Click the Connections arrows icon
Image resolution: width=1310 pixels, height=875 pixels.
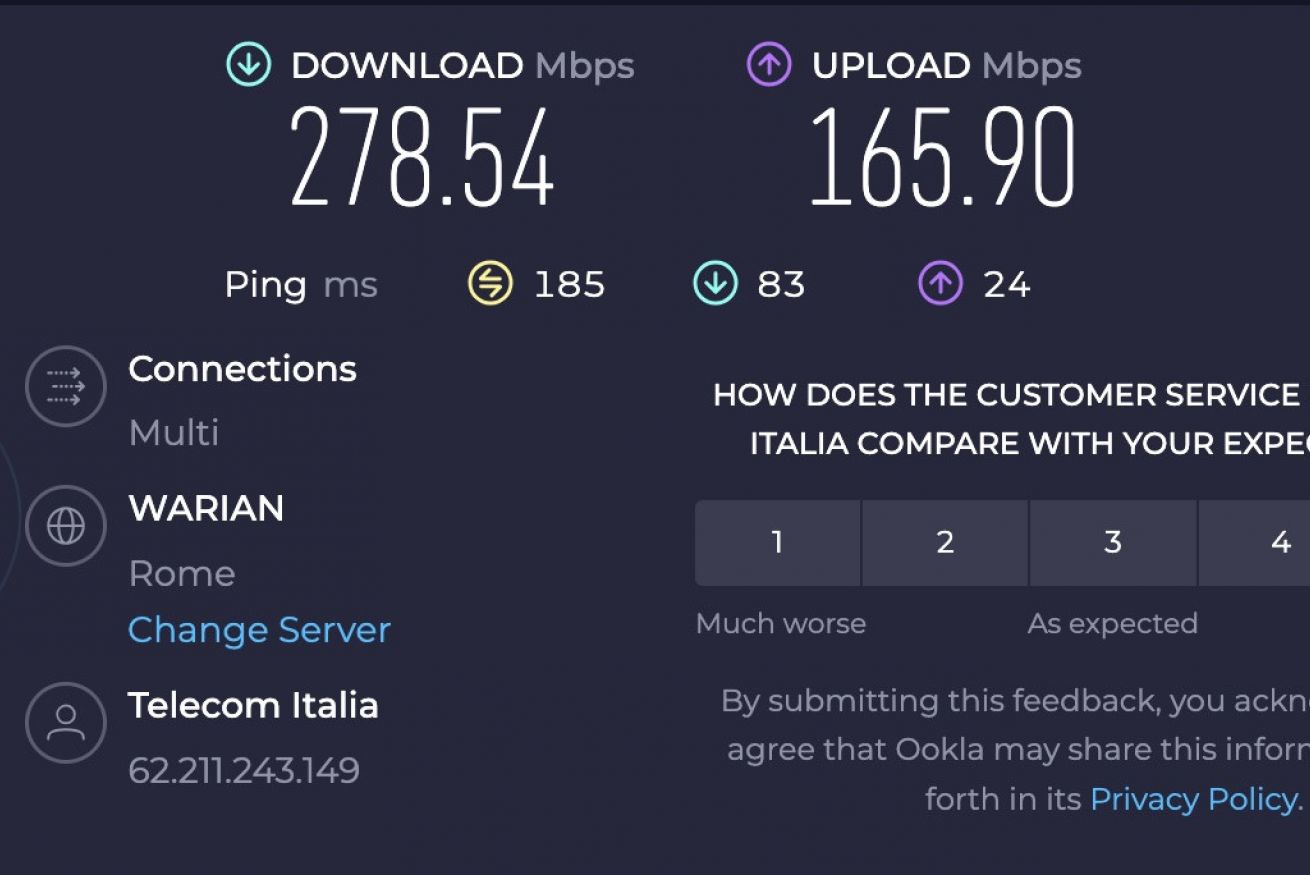pyautogui.click(x=66, y=386)
